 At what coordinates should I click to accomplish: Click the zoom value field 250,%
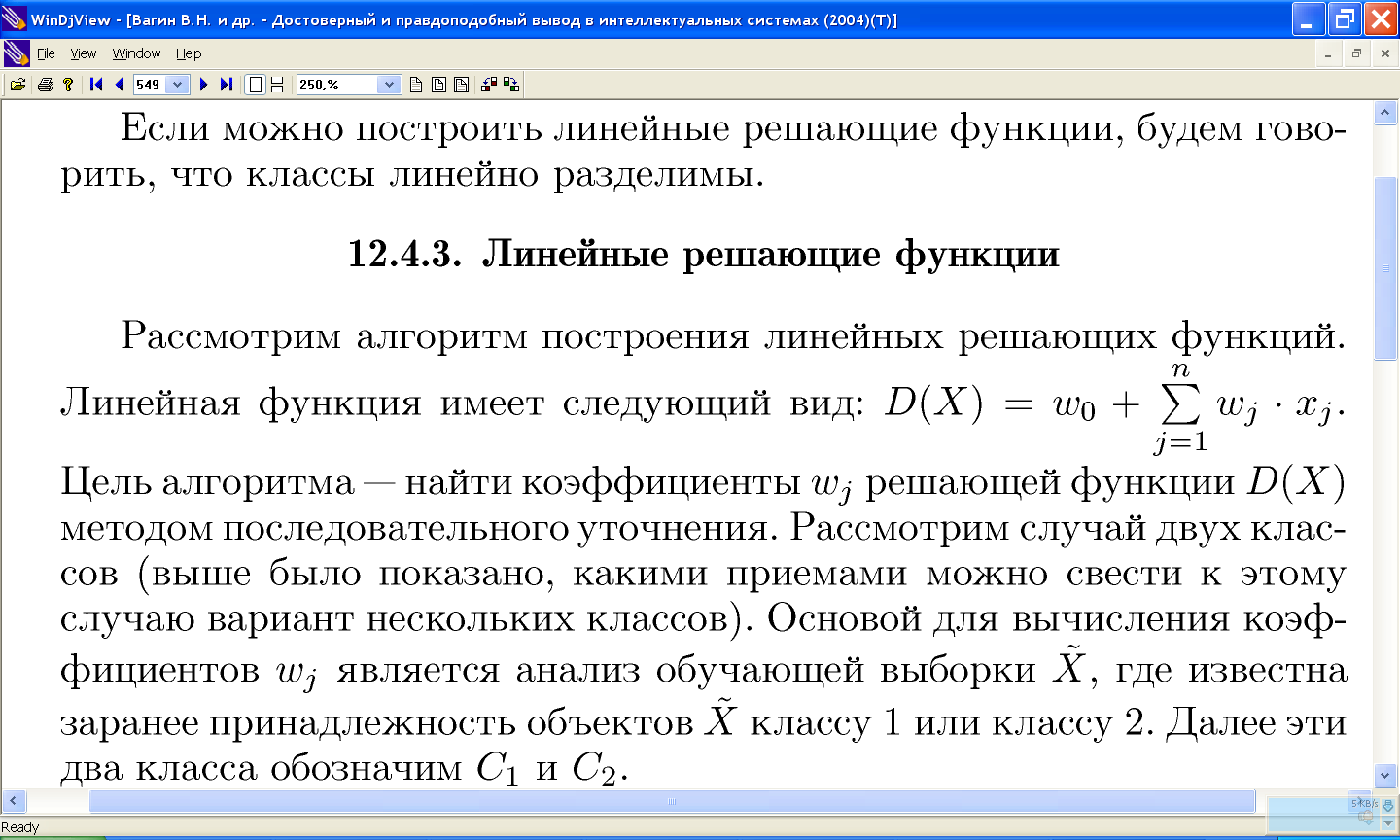(336, 85)
